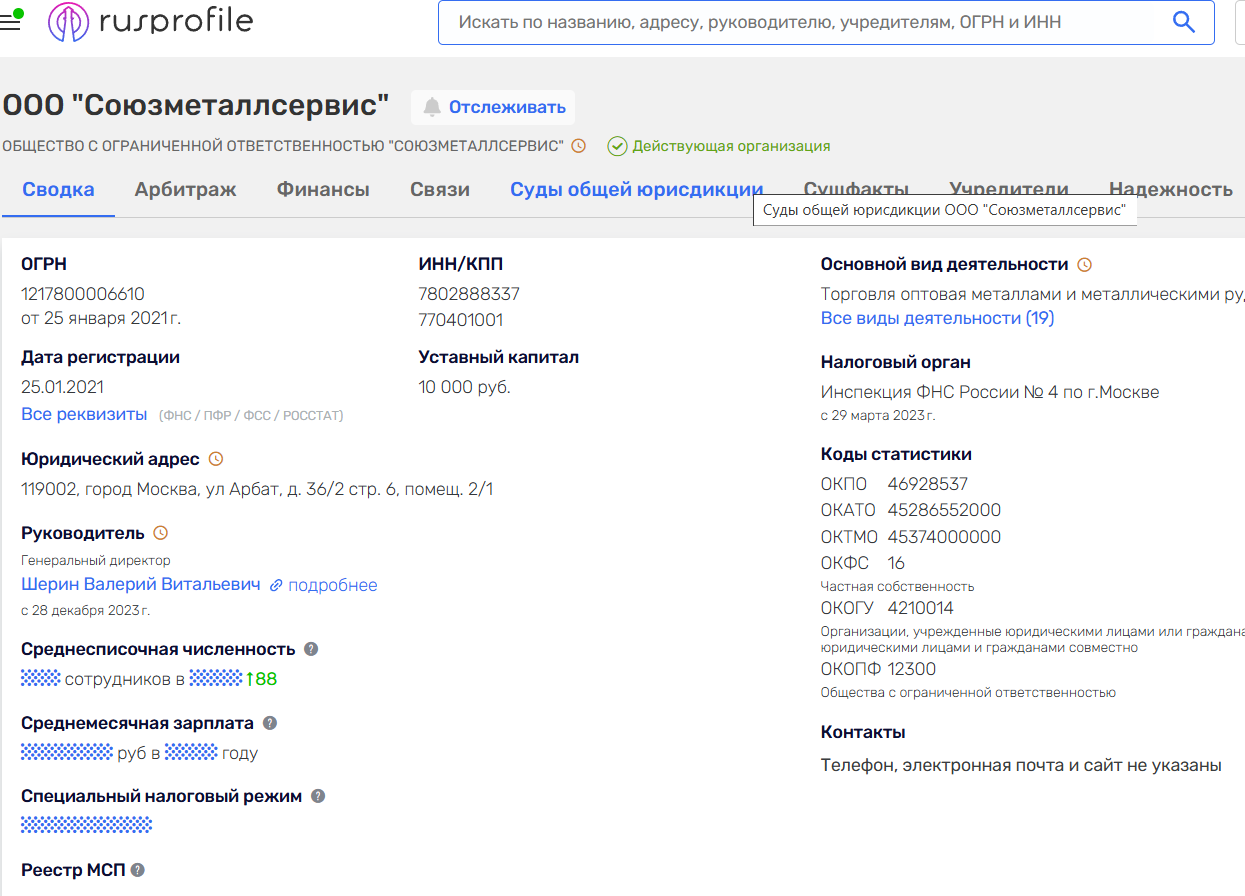Click the ОКОГУ code 4210014

click(x=921, y=608)
